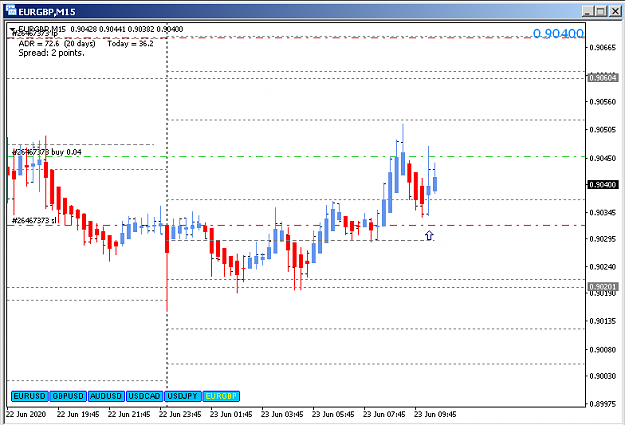Switch chart to USDJPY symbol button

tap(183, 396)
